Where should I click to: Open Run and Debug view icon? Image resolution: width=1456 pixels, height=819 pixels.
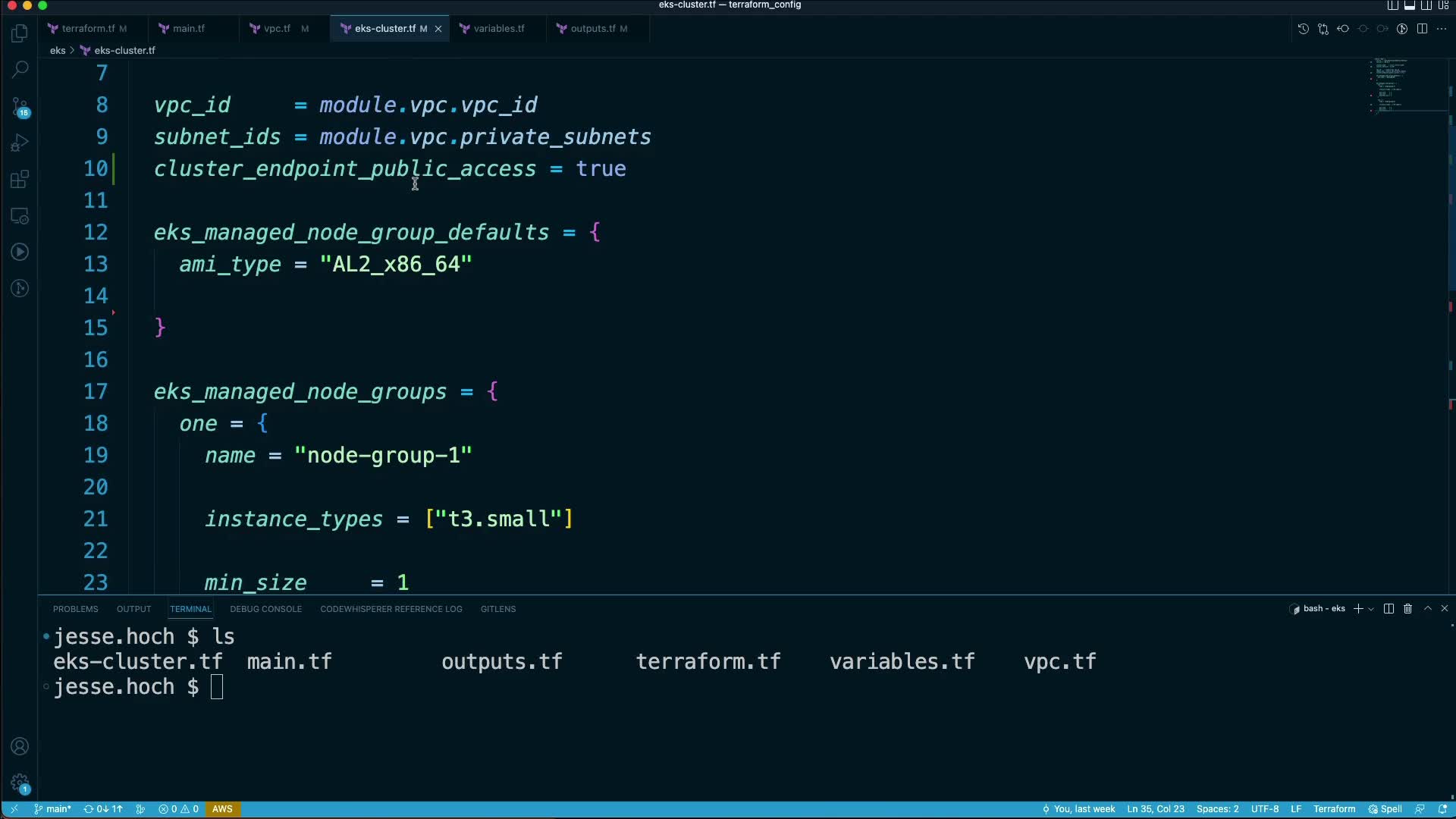click(x=20, y=143)
